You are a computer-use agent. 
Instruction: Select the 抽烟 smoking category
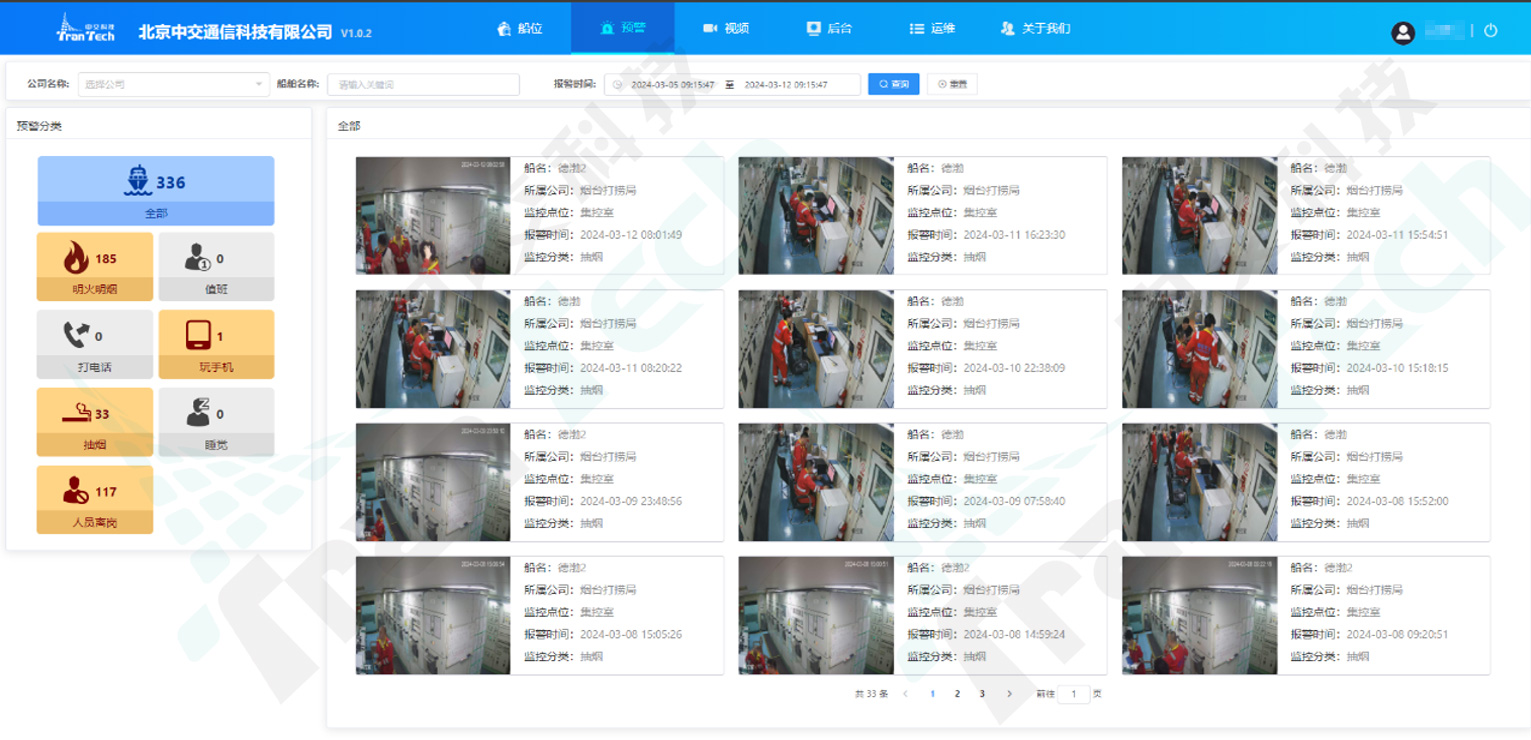point(95,422)
